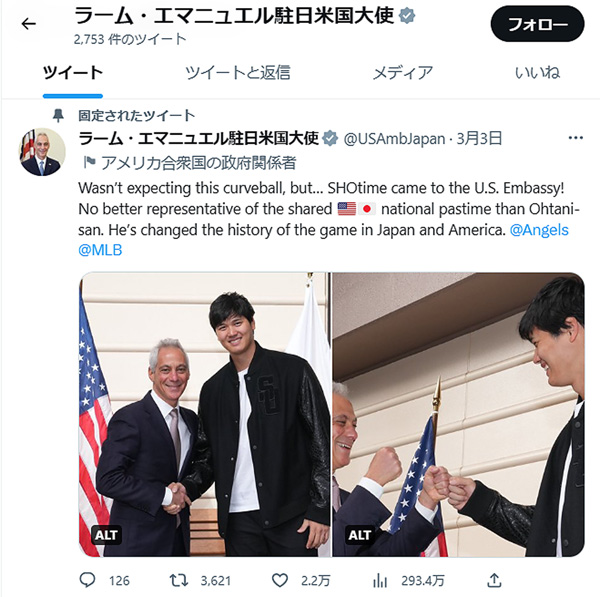600x597 pixels.
Task: Switch to the メディア tab
Action: tap(403, 73)
